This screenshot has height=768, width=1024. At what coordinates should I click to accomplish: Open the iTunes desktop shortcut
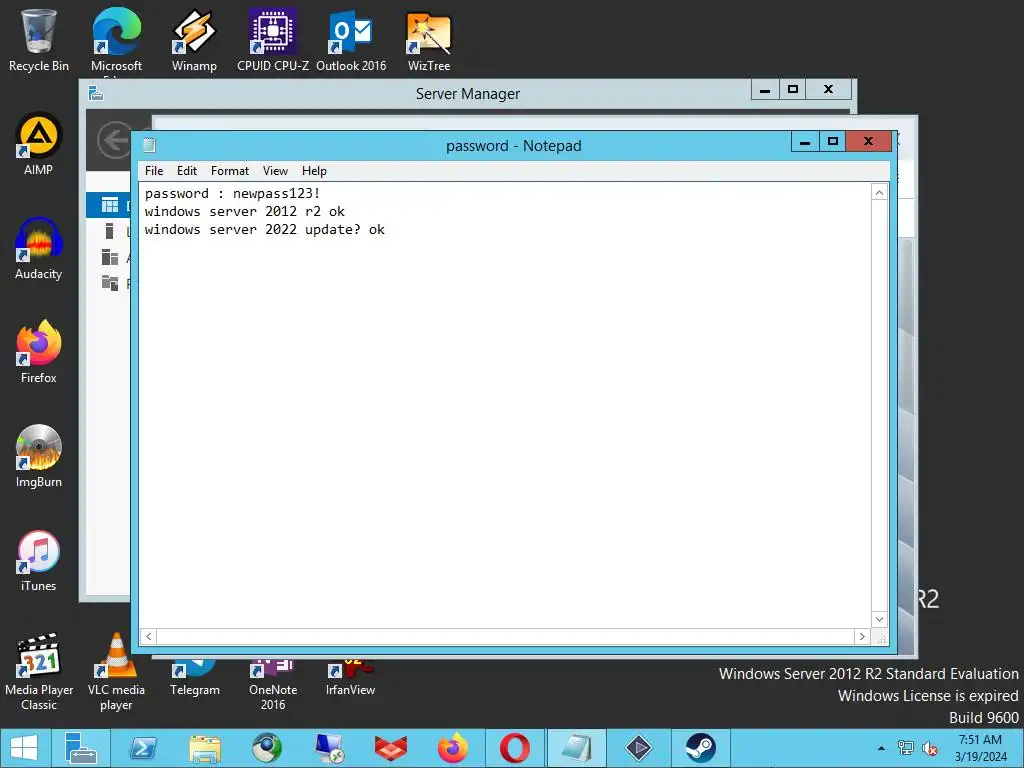tap(39, 560)
